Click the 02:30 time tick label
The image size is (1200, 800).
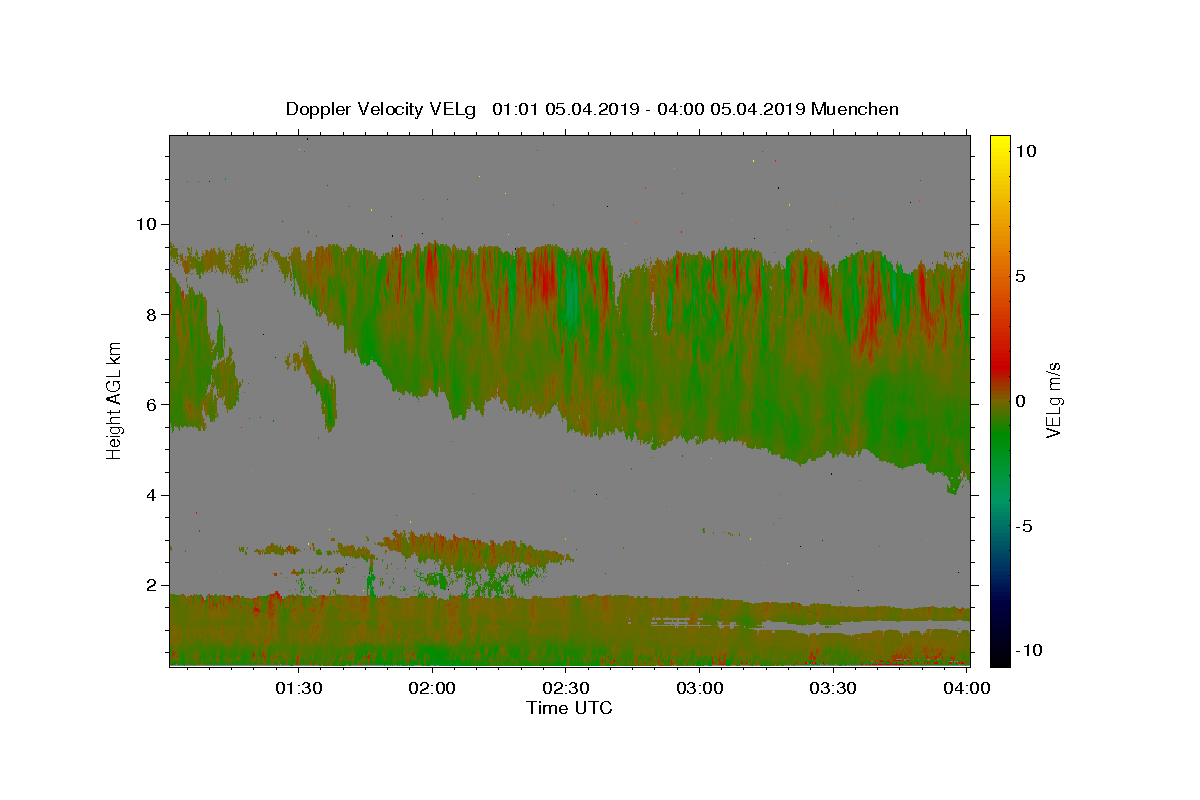[x=566, y=689]
